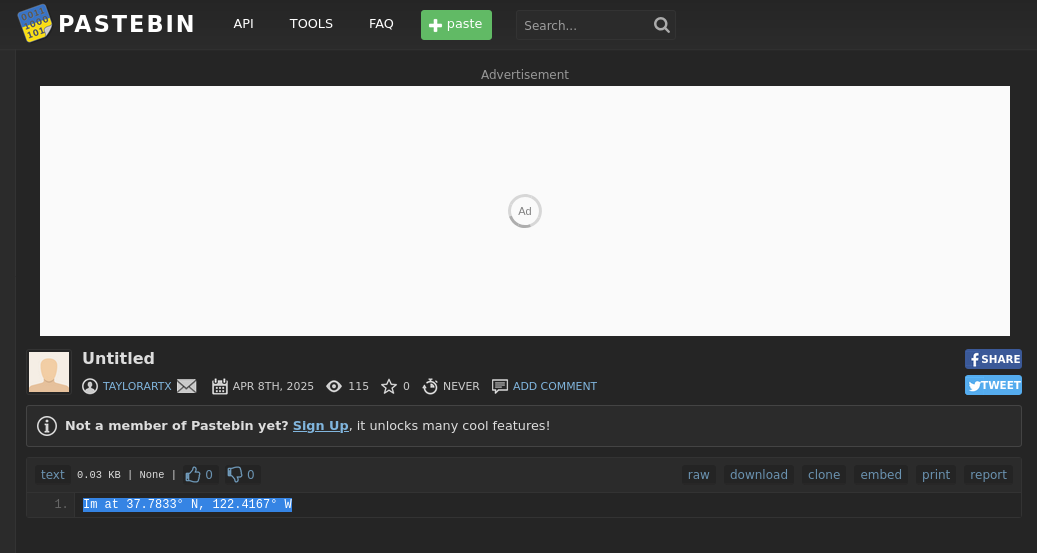Print the paste
The width and height of the screenshot is (1037, 553).
point(936,475)
